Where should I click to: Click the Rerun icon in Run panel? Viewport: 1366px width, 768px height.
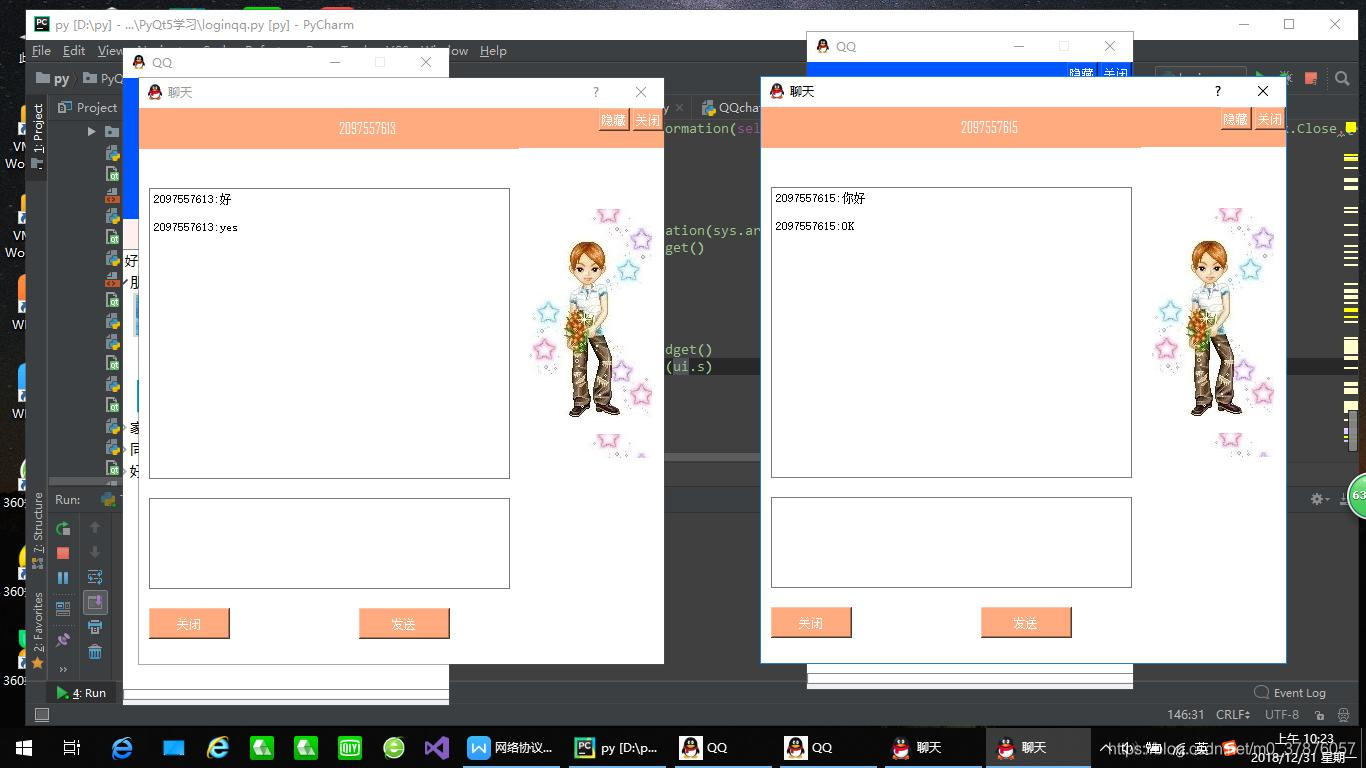[x=63, y=528]
